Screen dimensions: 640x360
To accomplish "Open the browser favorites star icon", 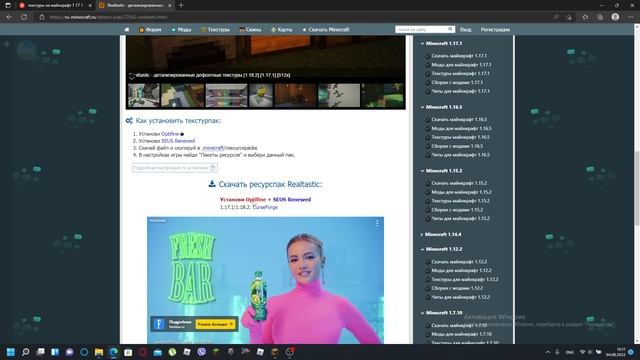I will click(585, 17).
